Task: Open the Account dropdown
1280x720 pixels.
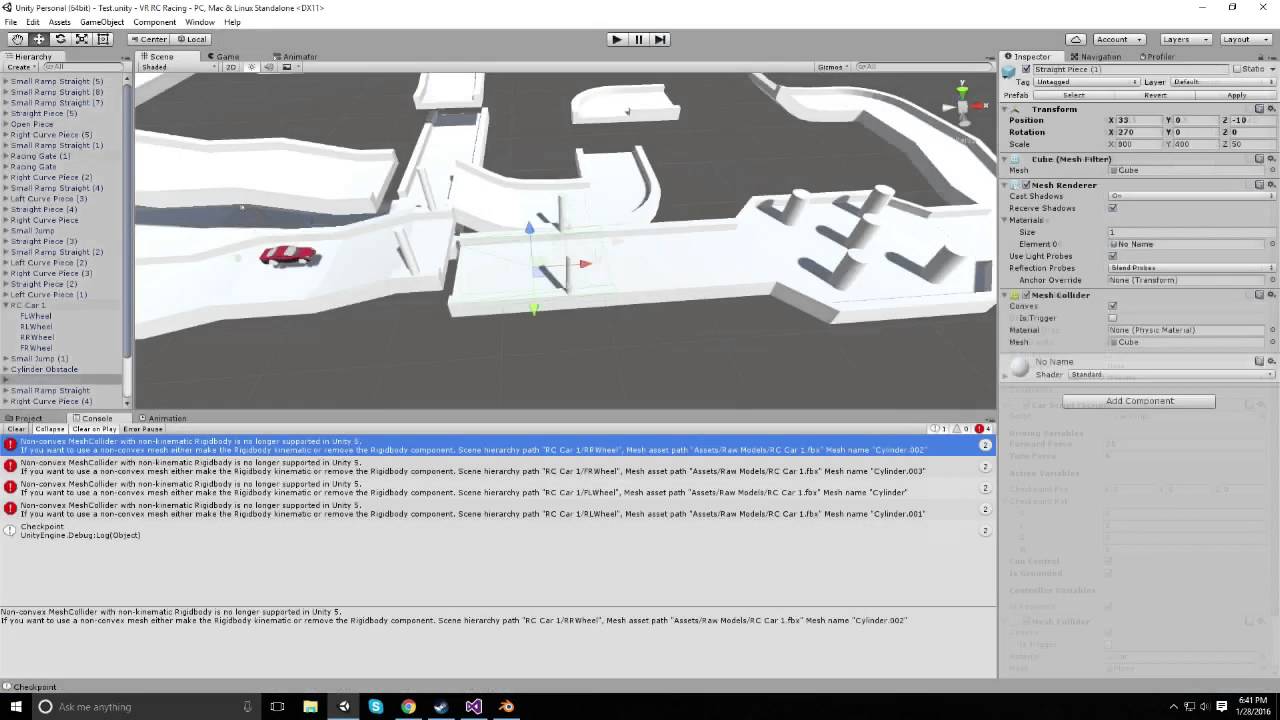Action: pyautogui.click(x=1118, y=39)
